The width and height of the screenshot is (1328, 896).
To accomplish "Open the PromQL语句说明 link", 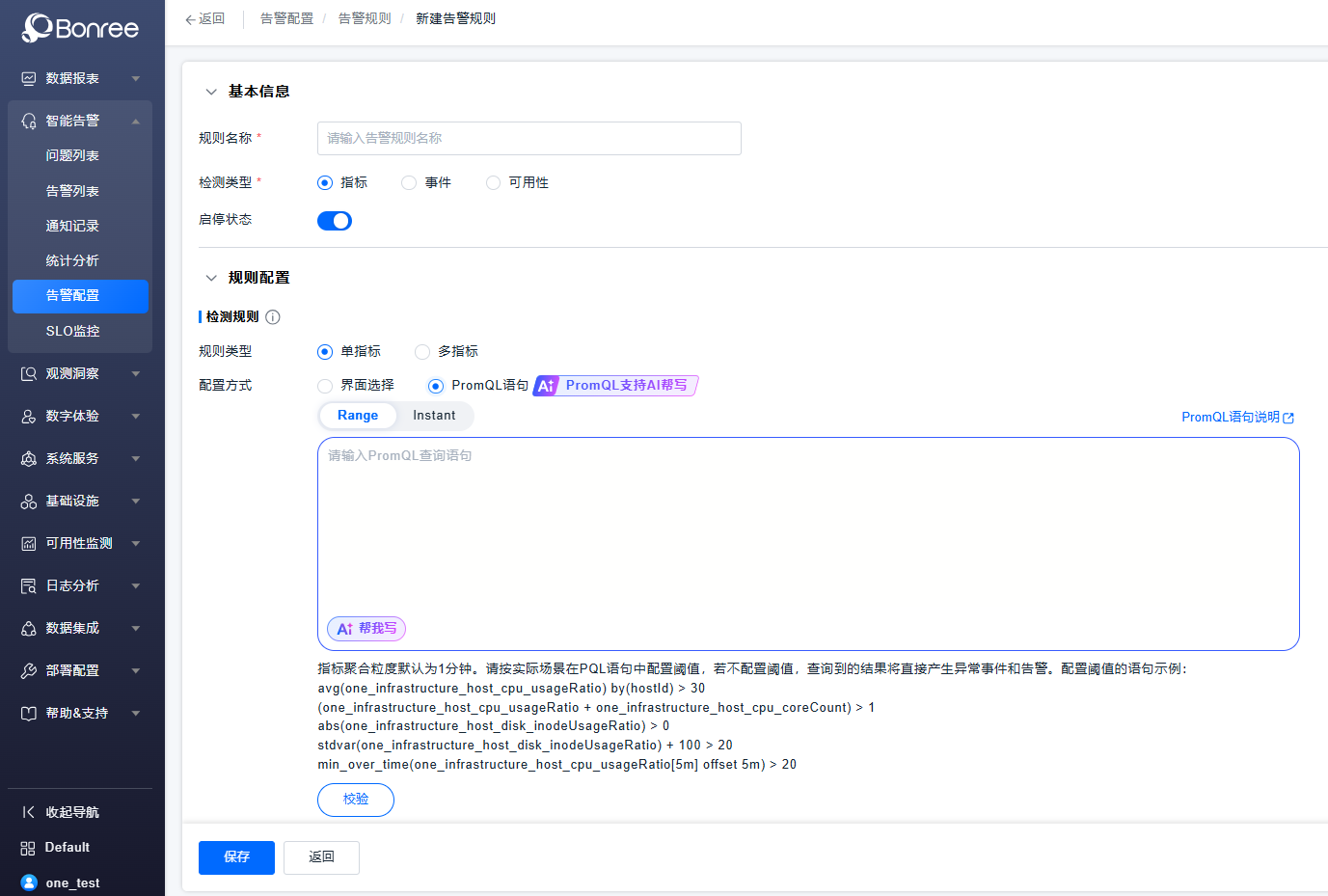I will [x=1232, y=416].
